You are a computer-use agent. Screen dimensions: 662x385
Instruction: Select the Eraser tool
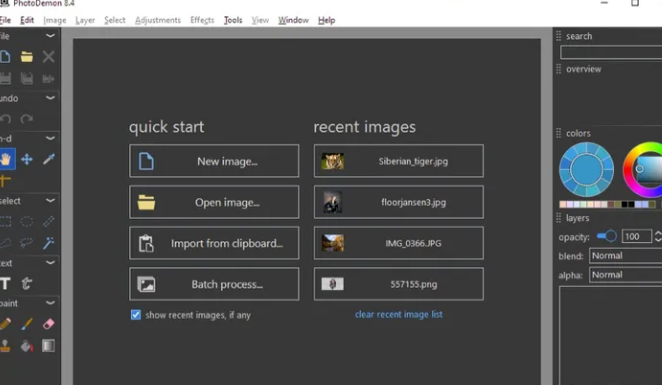tap(49, 324)
